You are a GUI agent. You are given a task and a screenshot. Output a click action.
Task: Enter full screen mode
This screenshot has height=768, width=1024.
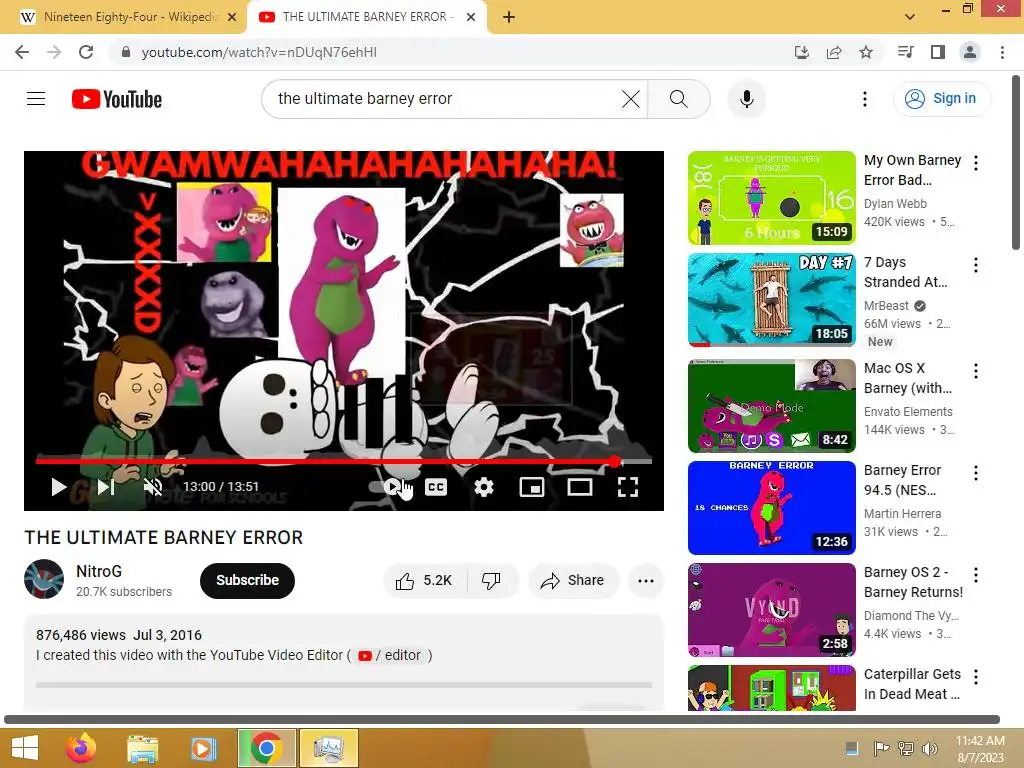click(x=628, y=487)
